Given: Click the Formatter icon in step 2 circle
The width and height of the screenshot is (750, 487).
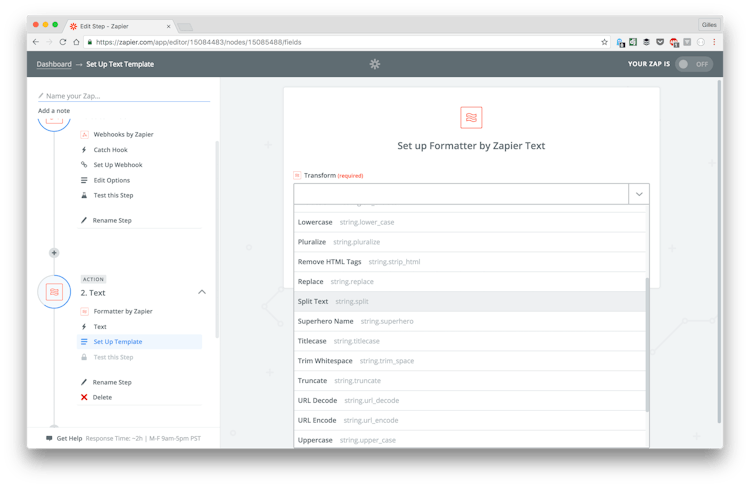Looking at the screenshot, I should 54,292.
